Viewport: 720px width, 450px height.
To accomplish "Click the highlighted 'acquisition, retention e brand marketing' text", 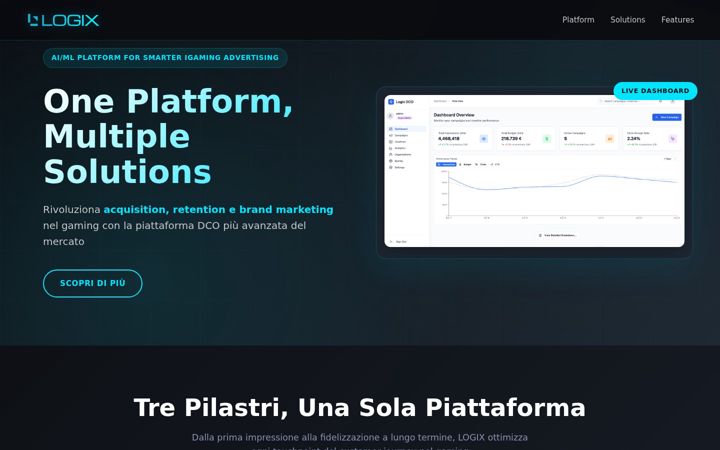I will 218,209.
